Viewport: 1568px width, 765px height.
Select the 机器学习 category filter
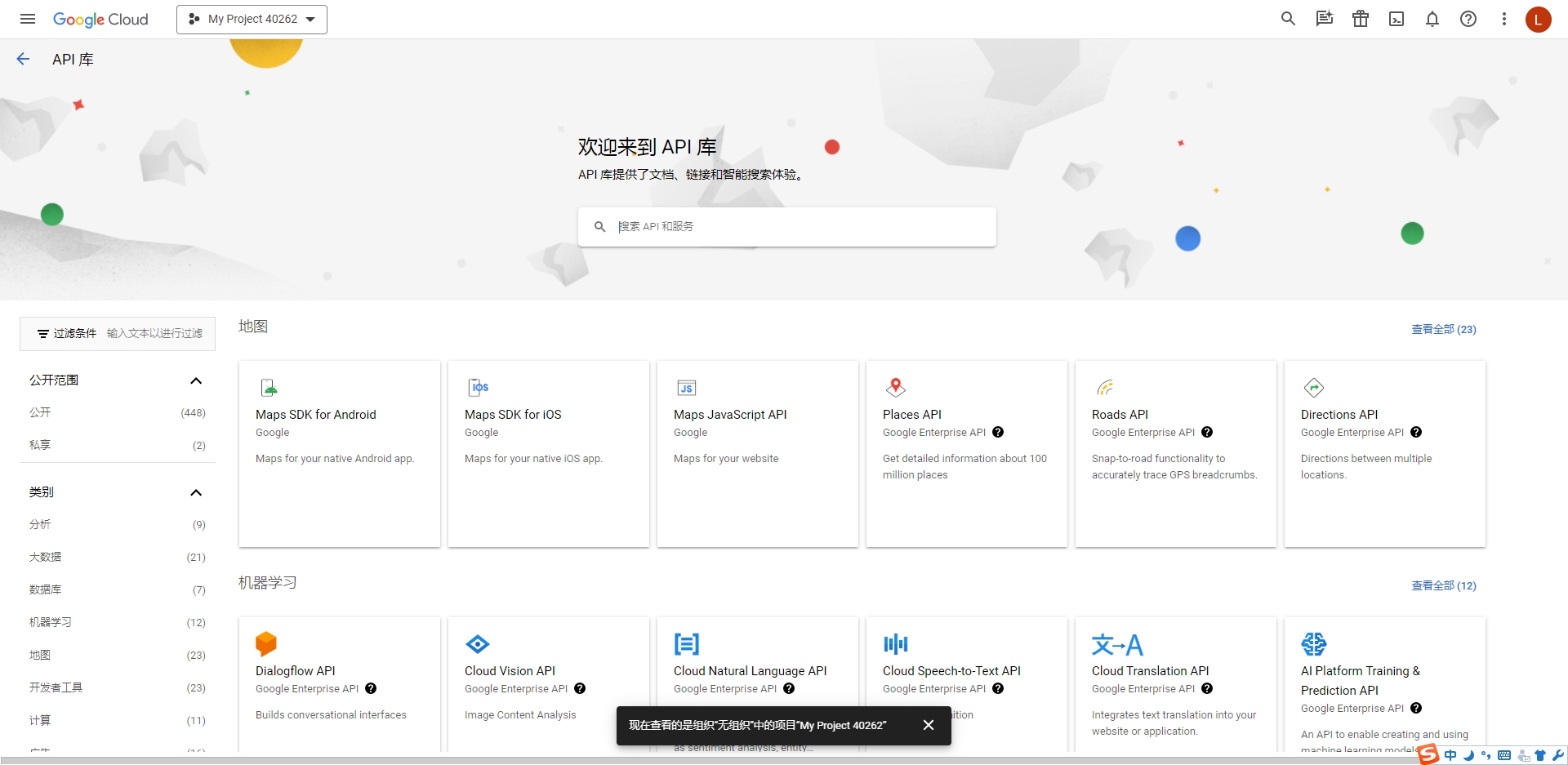coord(118,622)
